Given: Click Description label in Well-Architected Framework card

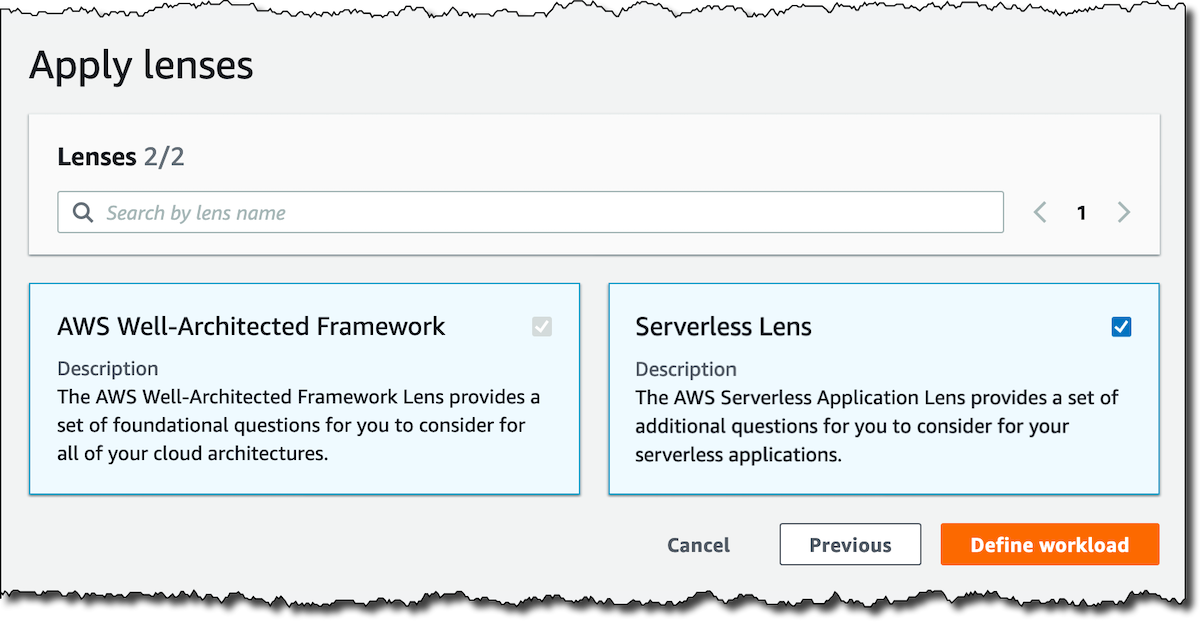Looking at the screenshot, I should tap(107, 369).
